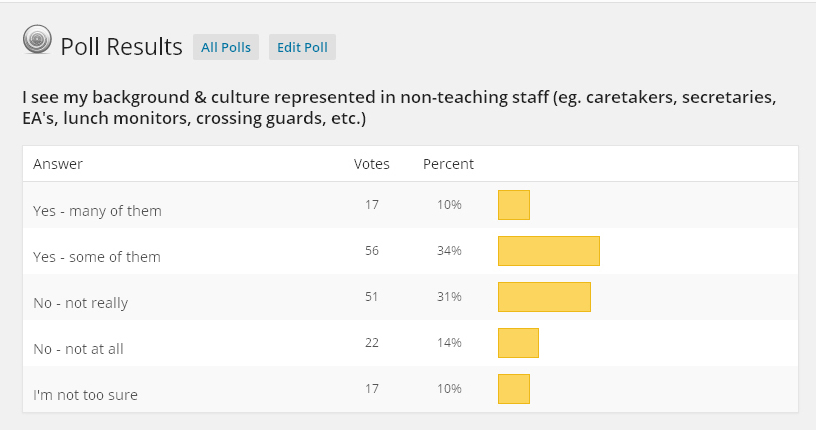Click the yellow bar for 'Yes - many of them'
816x430 pixels.
(x=514, y=205)
